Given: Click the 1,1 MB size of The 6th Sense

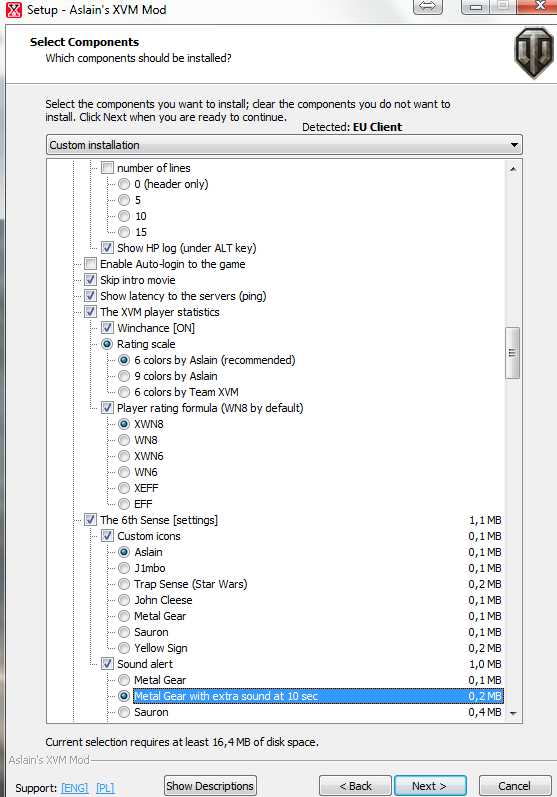Looking at the screenshot, I should 485,520.
